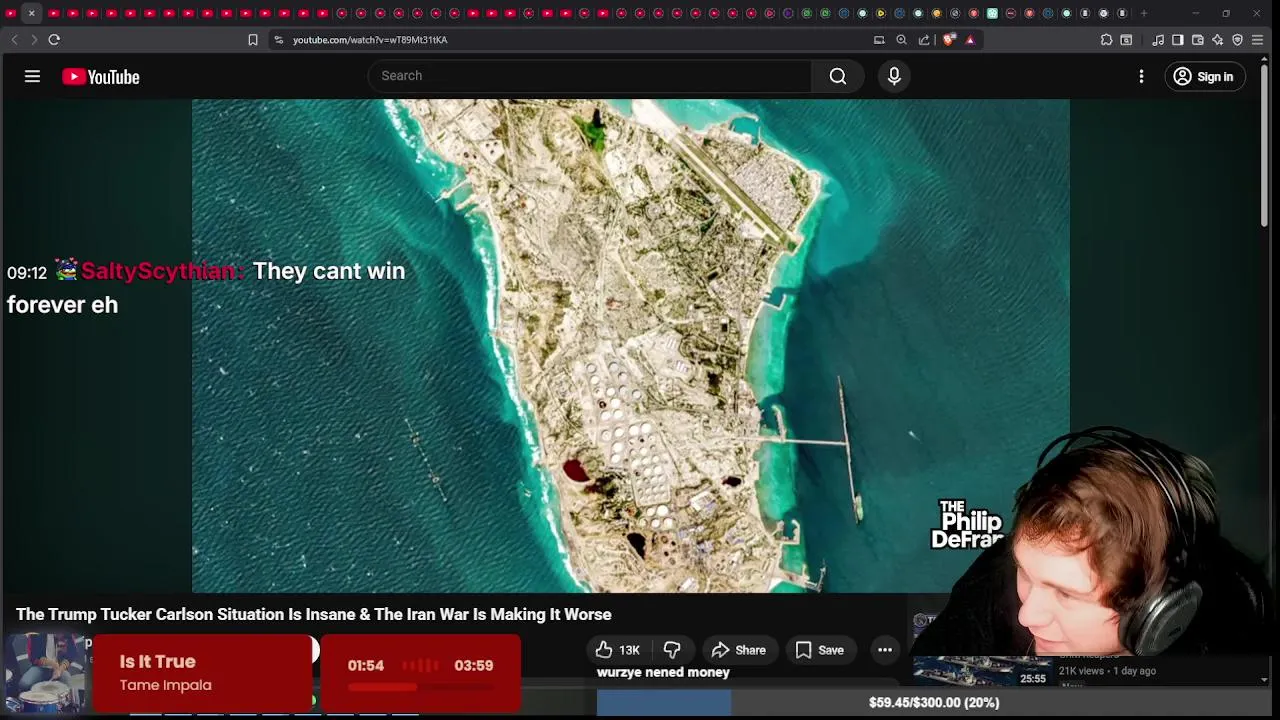Select the youtube.com address bar URL

[x=370, y=40]
